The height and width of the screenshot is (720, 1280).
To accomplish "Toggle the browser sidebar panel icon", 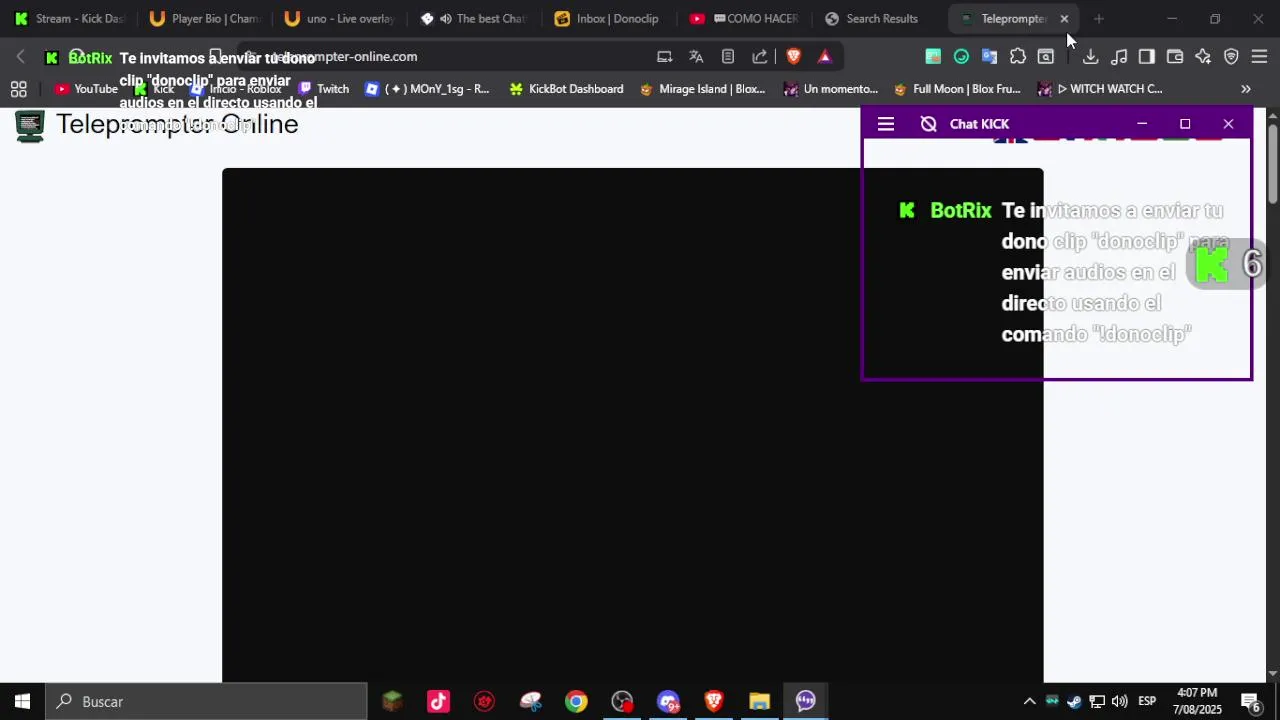I will click(x=1147, y=57).
